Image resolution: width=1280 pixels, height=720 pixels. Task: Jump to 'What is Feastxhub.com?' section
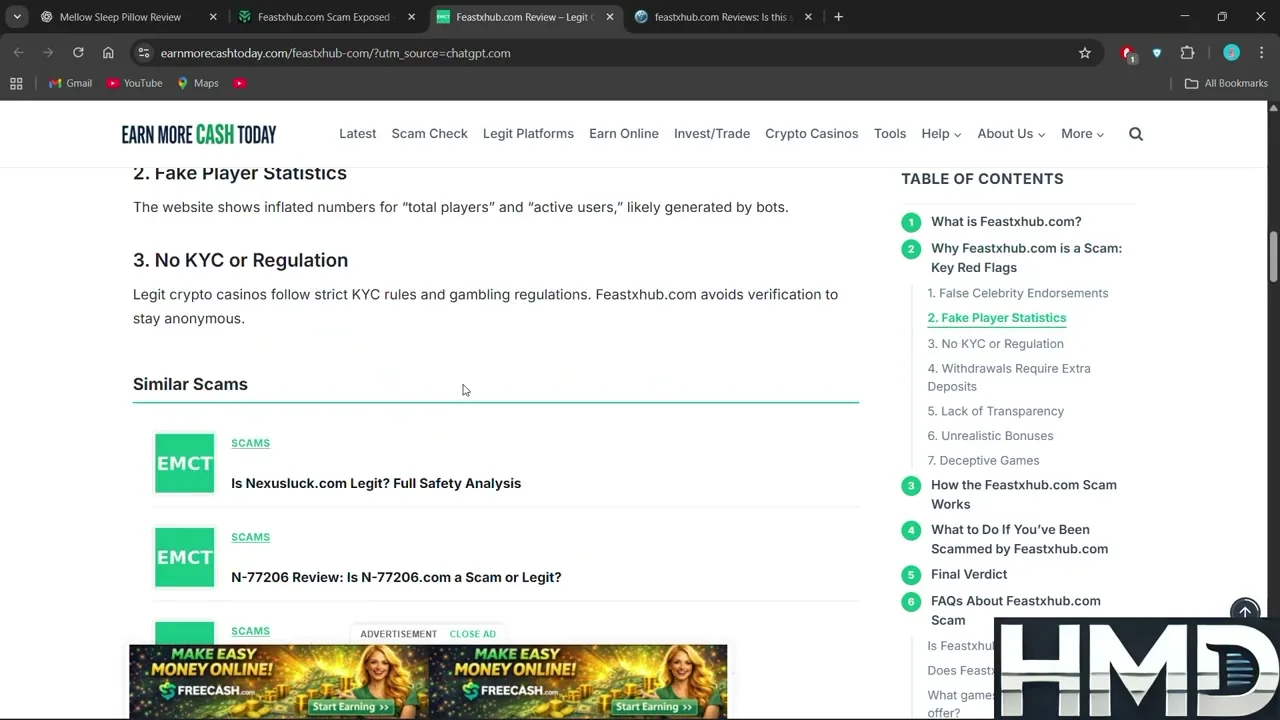[x=1006, y=222]
